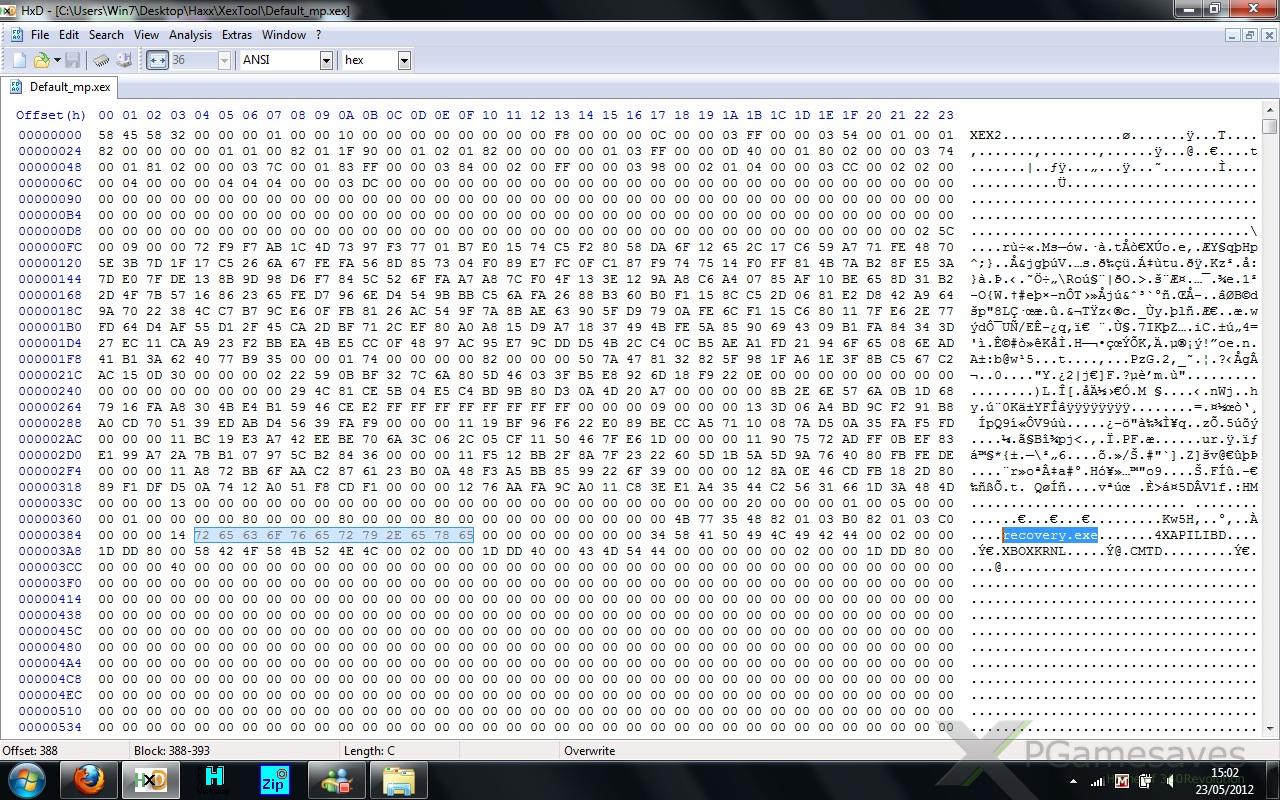Click the system clock showing 15:02
The image size is (1280, 800).
(1224, 779)
